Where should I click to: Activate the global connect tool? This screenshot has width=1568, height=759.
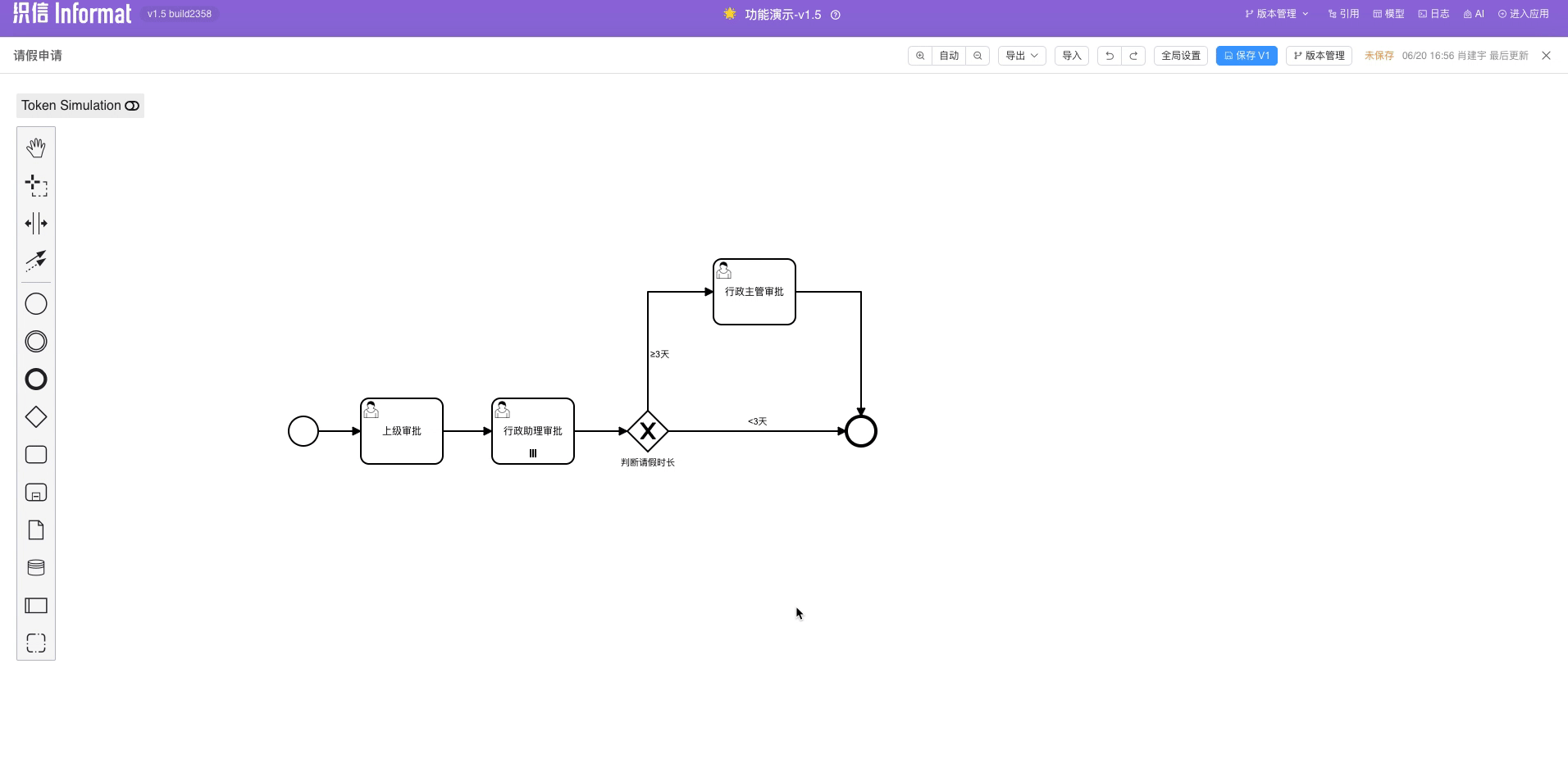[36, 261]
